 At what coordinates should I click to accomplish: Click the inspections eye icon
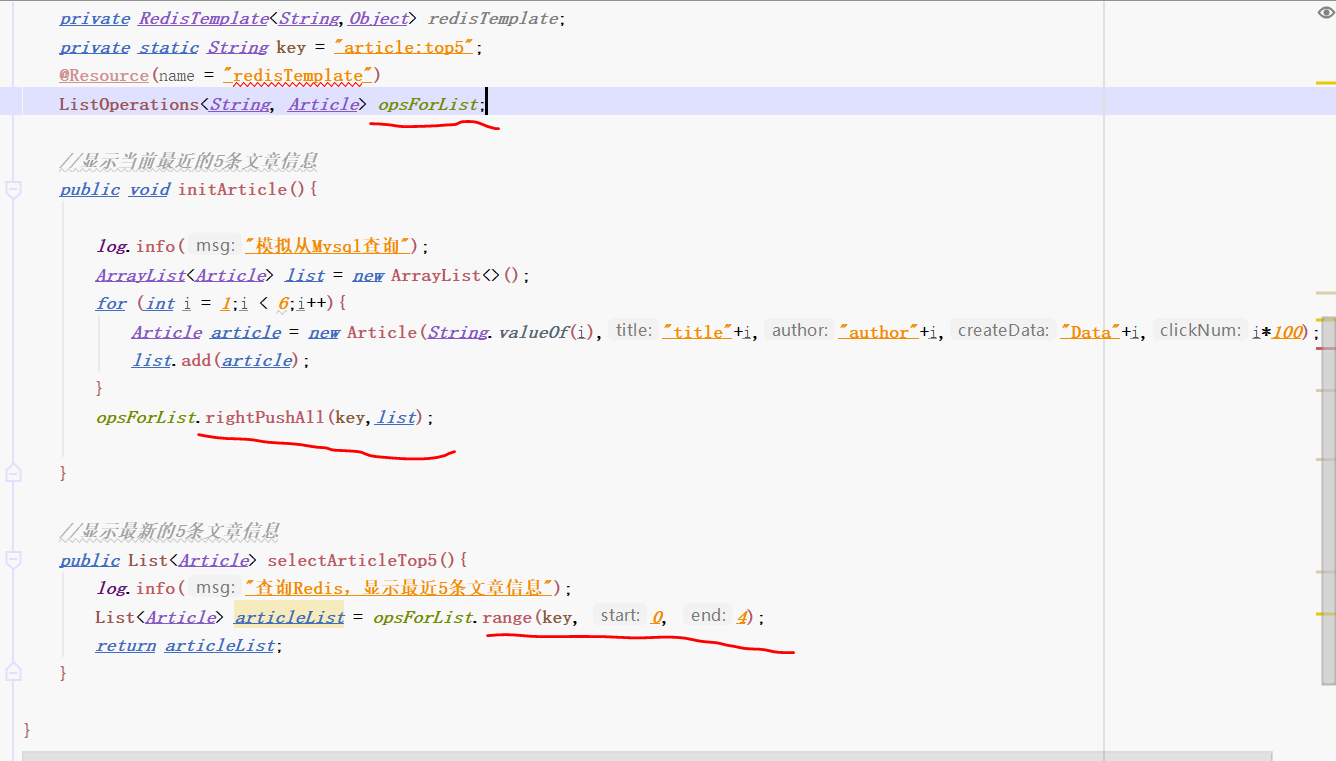pyautogui.click(x=1326, y=12)
